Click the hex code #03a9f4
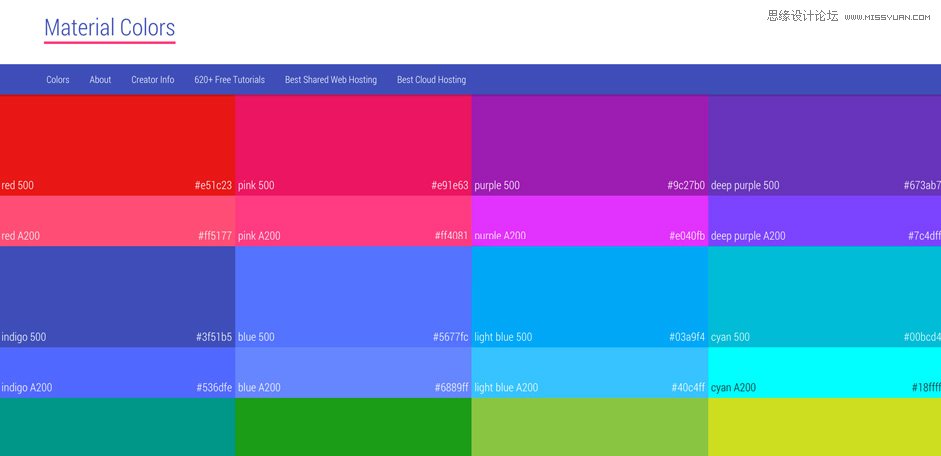 click(x=687, y=337)
